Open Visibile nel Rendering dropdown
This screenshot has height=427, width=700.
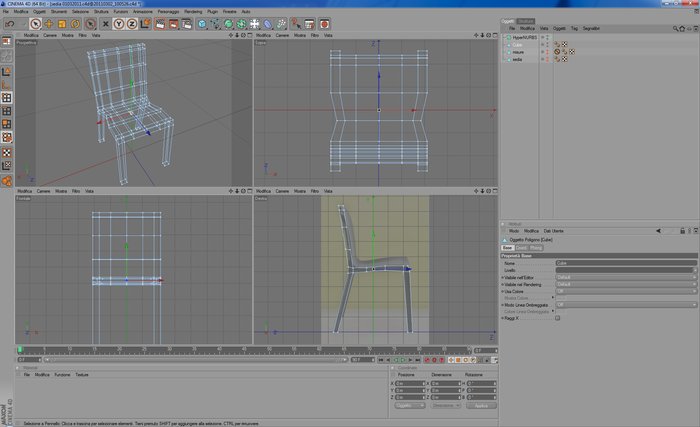626,284
